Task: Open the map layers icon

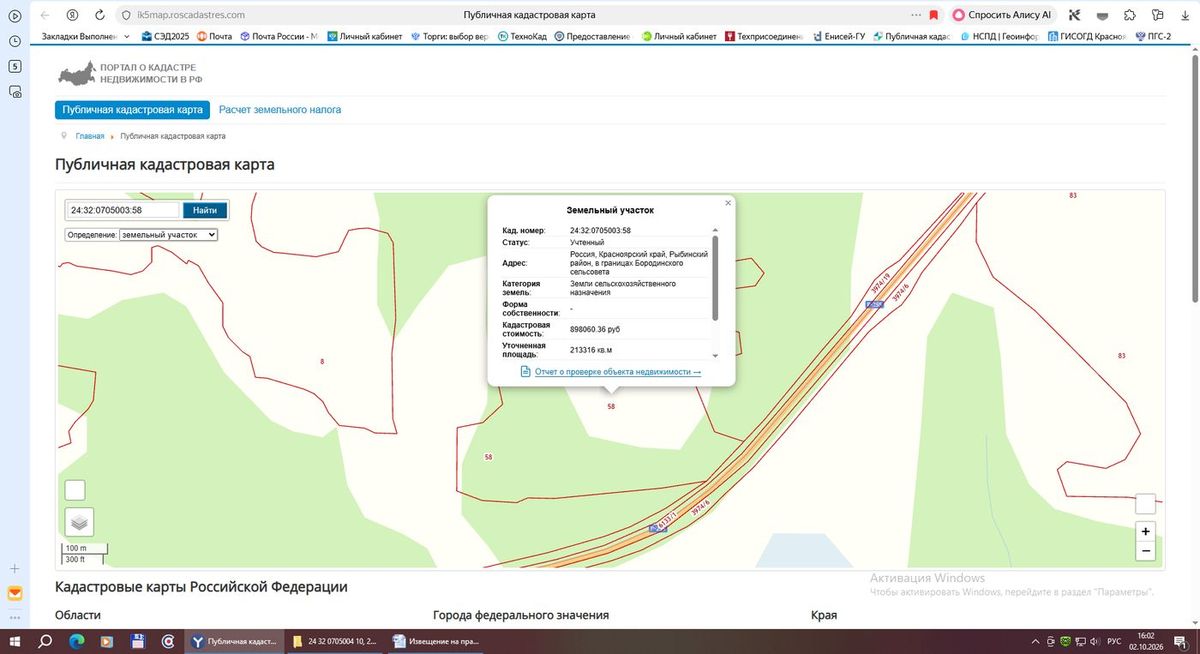Action: [x=80, y=521]
